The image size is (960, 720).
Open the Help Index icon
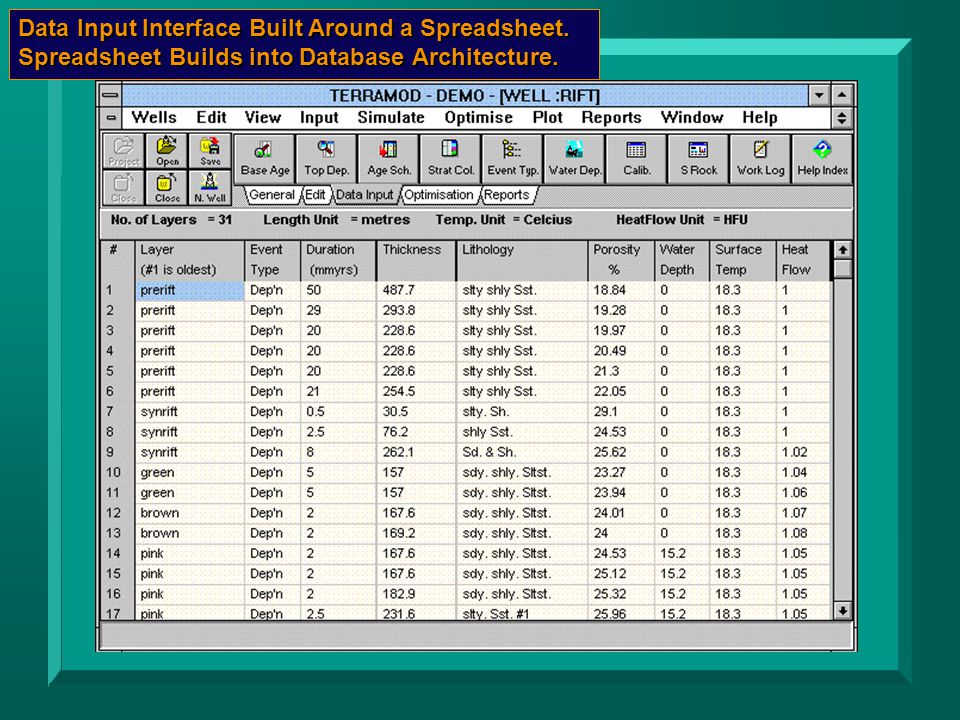pos(822,159)
